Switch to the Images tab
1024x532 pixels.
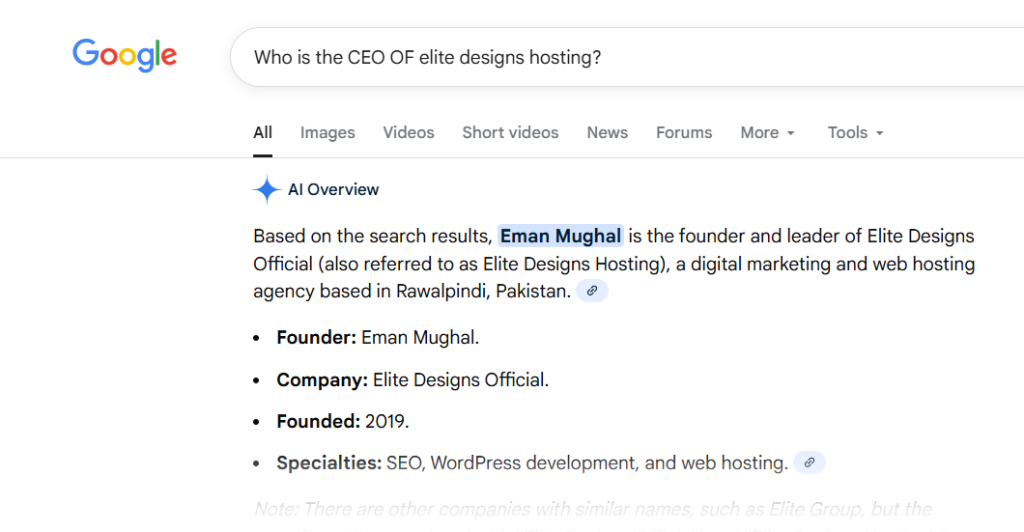tap(327, 132)
